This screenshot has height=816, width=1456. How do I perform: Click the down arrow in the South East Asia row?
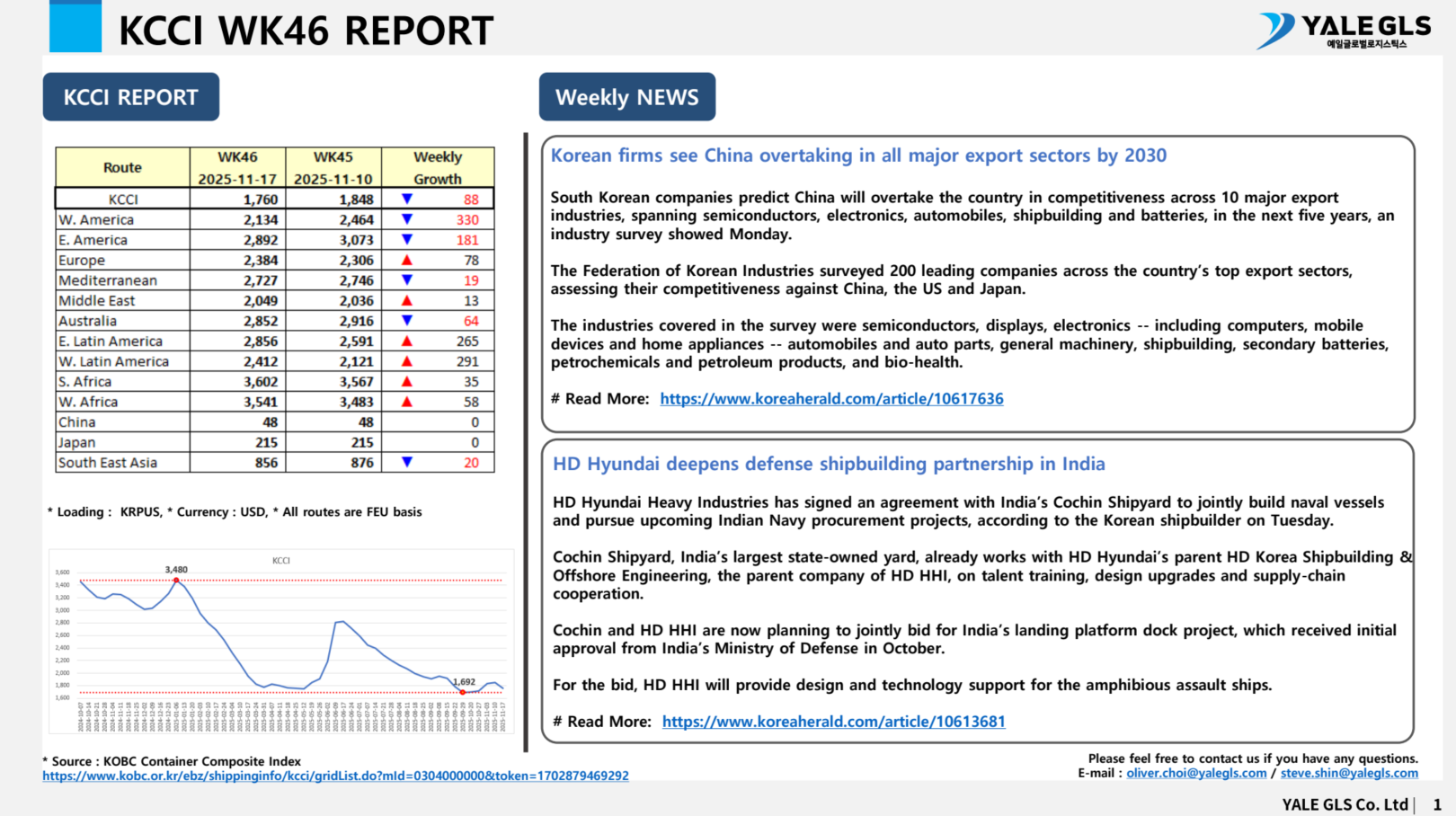pyautogui.click(x=407, y=462)
